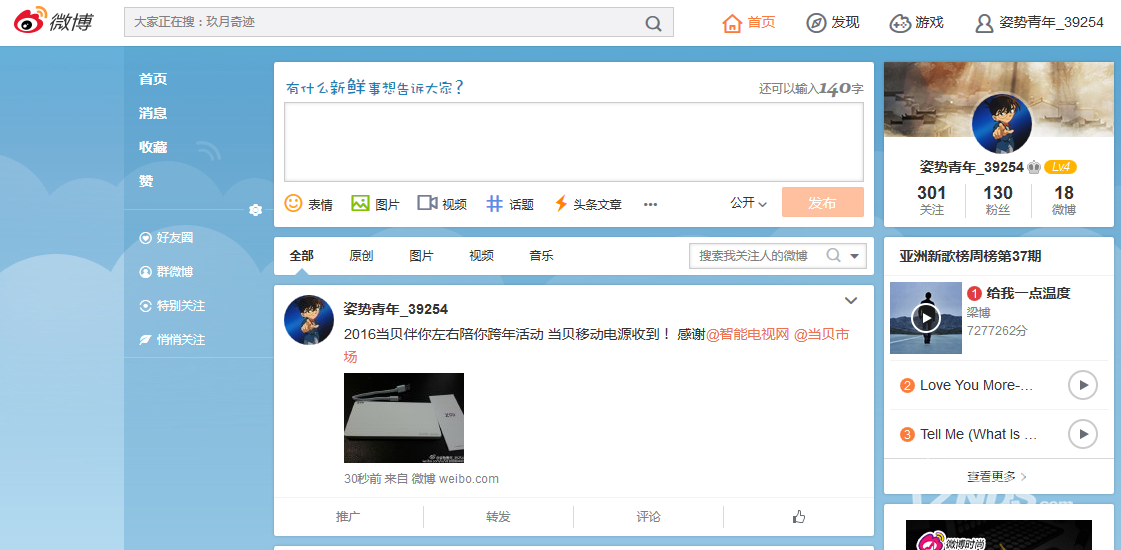This screenshot has width=1121, height=550.
Task: Click the sidebar settings gear icon
Action: (255, 210)
